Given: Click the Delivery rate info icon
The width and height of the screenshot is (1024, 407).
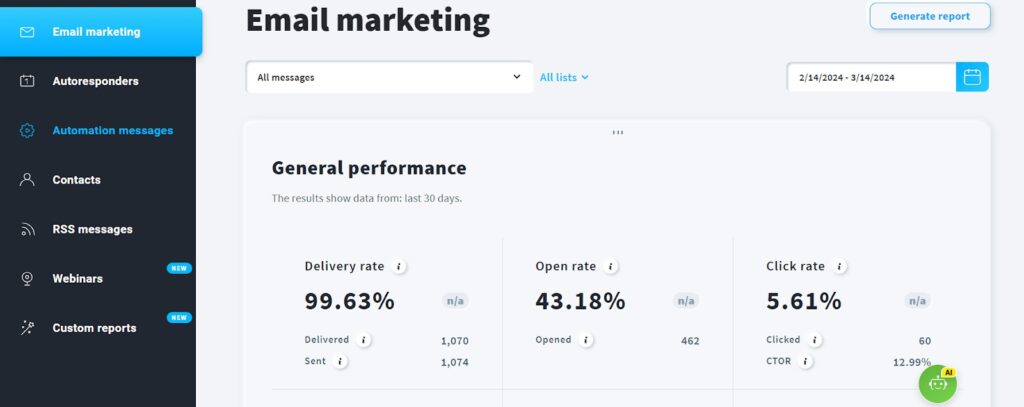Looking at the screenshot, I should (x=399, y=267).
